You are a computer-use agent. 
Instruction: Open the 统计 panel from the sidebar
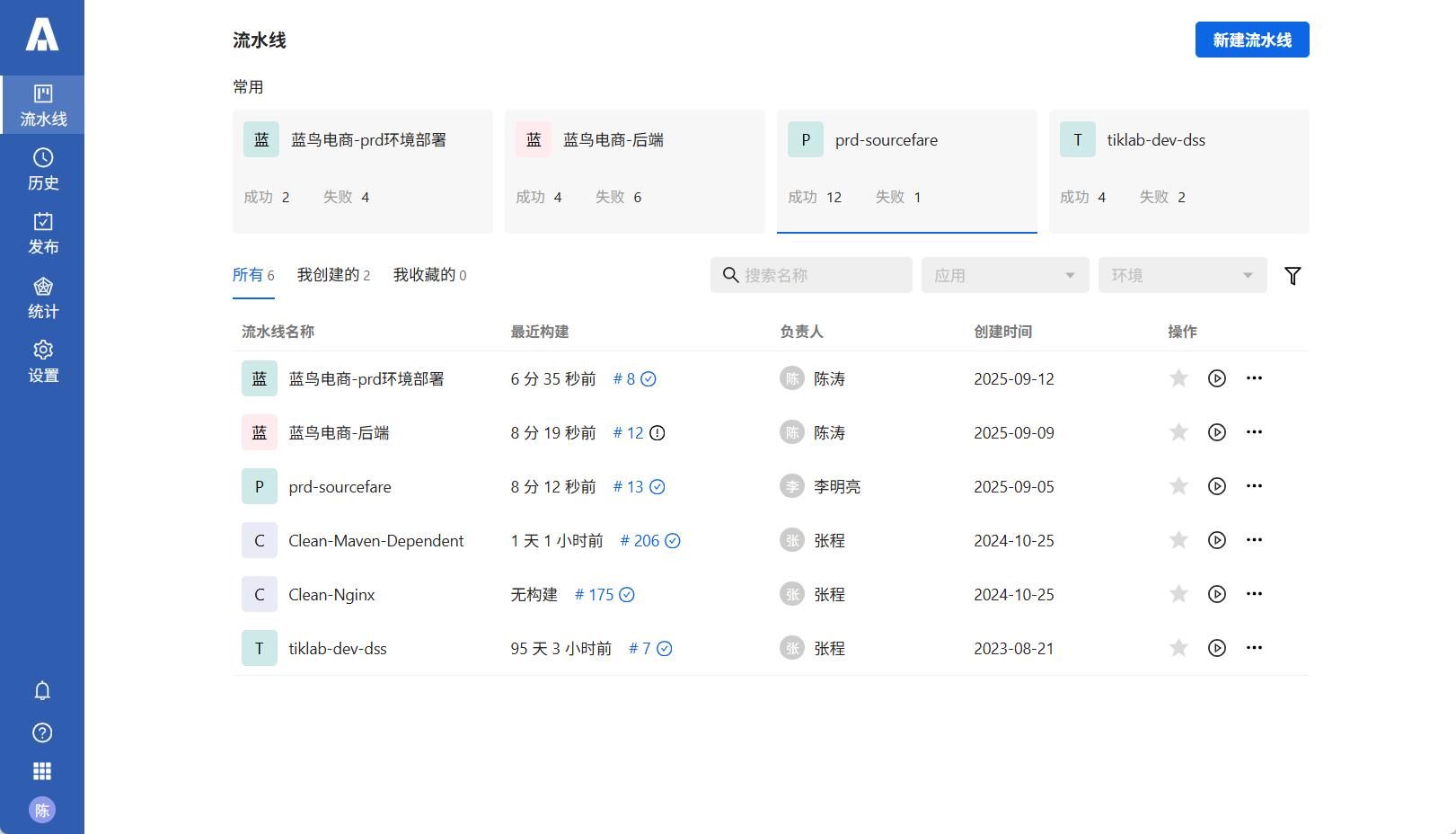[x=42, y=298]
